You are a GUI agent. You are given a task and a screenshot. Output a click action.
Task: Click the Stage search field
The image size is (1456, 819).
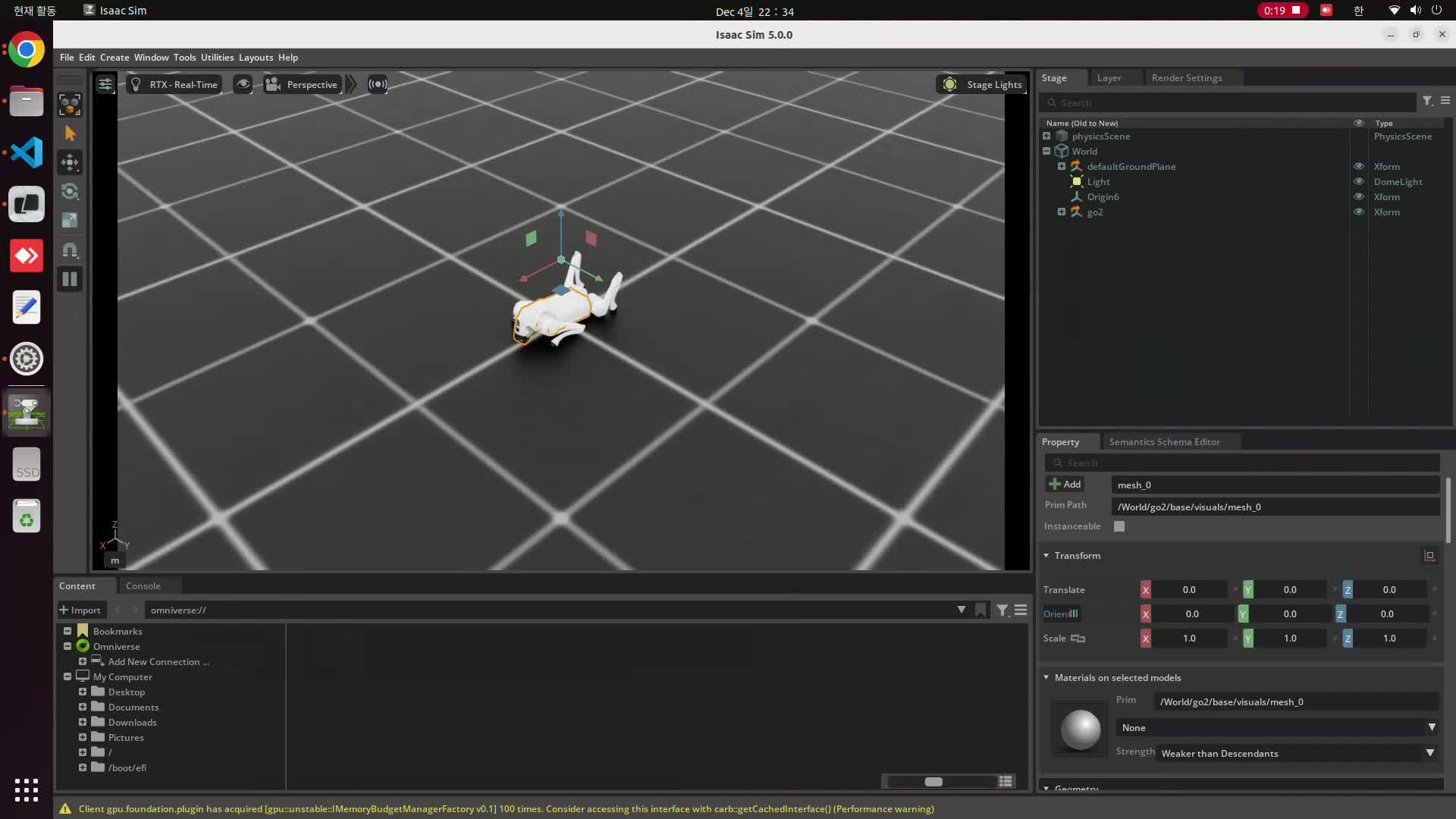click(x=1228, y=102)
